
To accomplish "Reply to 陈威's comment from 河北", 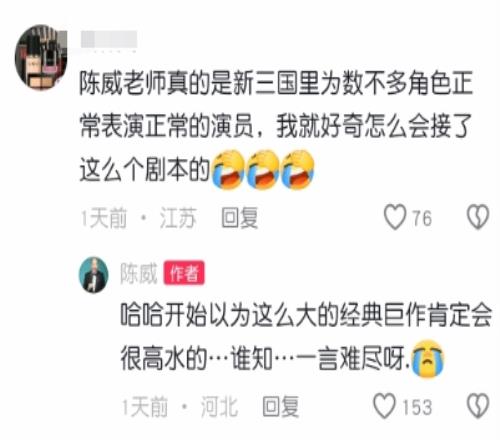I will pos(281,407).
